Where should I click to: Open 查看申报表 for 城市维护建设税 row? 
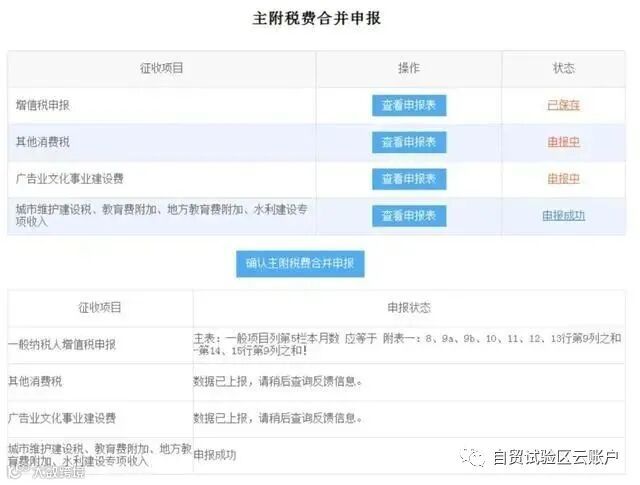coord(409,216)
